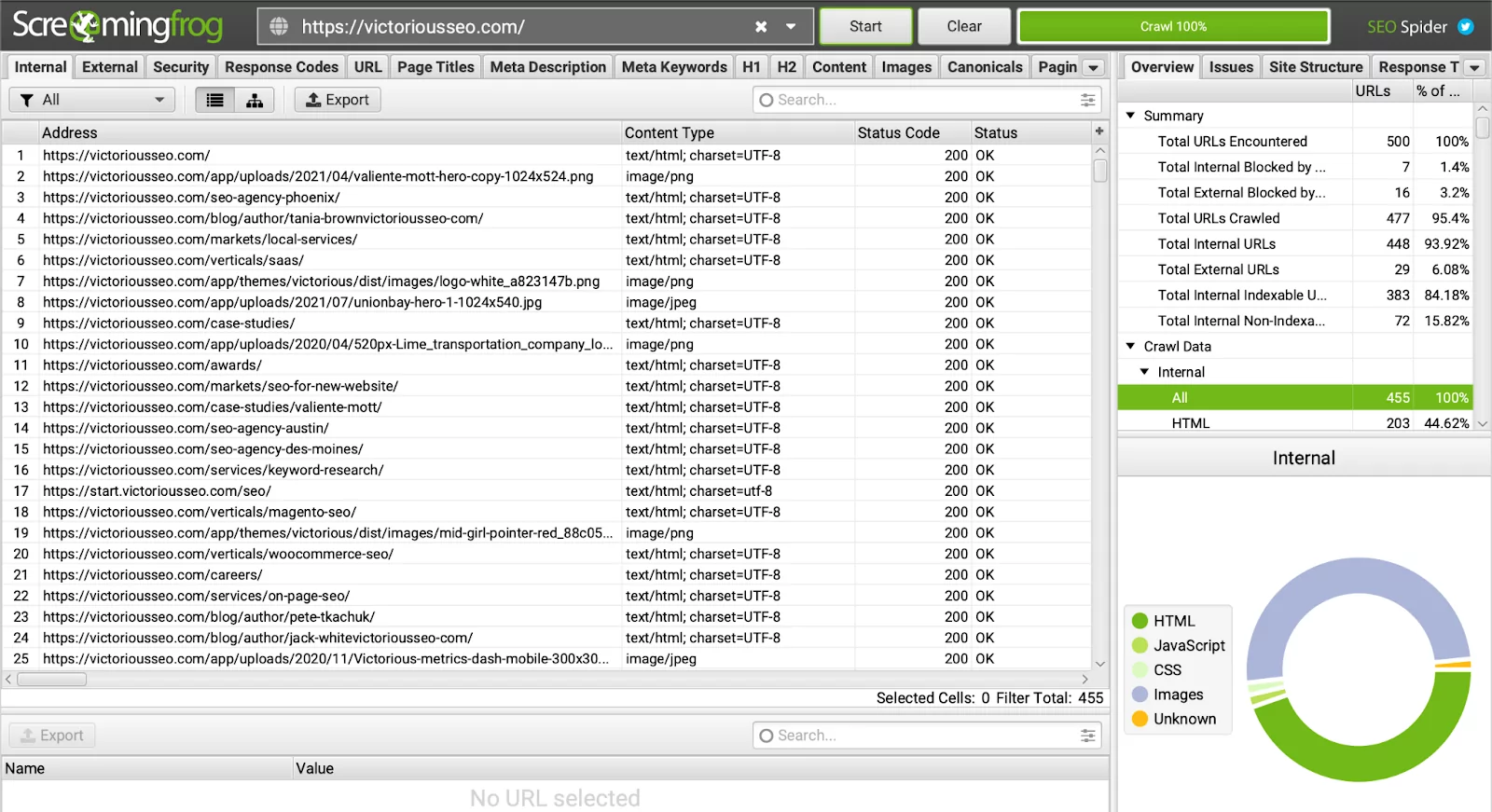Click the main table scroll up arrow
Screen dimensions: 1492x812
(1100, 150)
